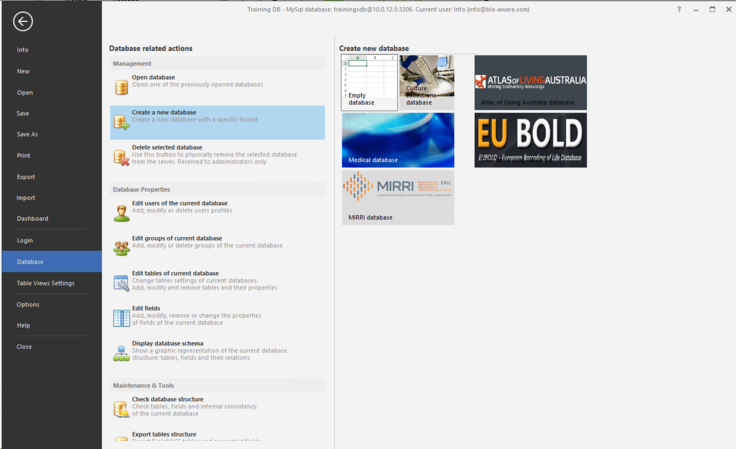Select the Culture collections database template
736x449 pixels.
427,83
